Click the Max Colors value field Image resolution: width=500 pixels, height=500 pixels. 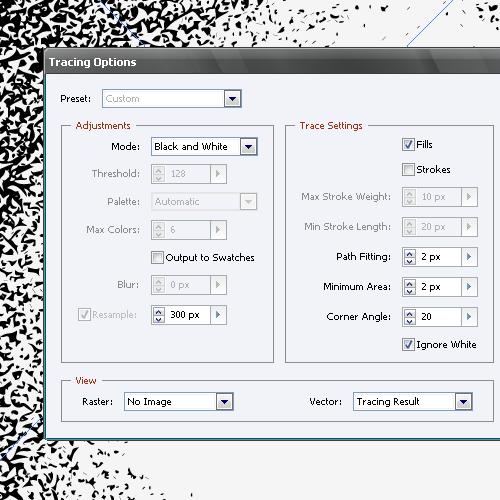point(187,230)
